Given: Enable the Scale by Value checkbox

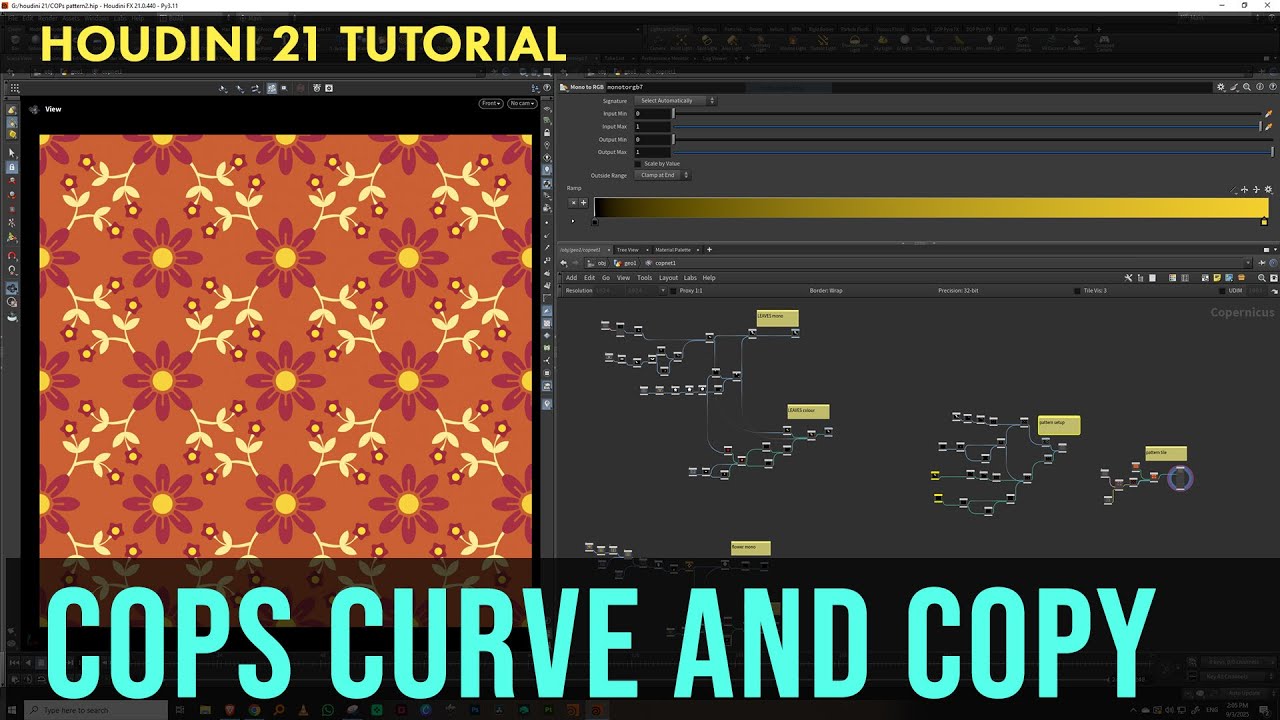Looking at the screenshot, I should pos(638,164).
